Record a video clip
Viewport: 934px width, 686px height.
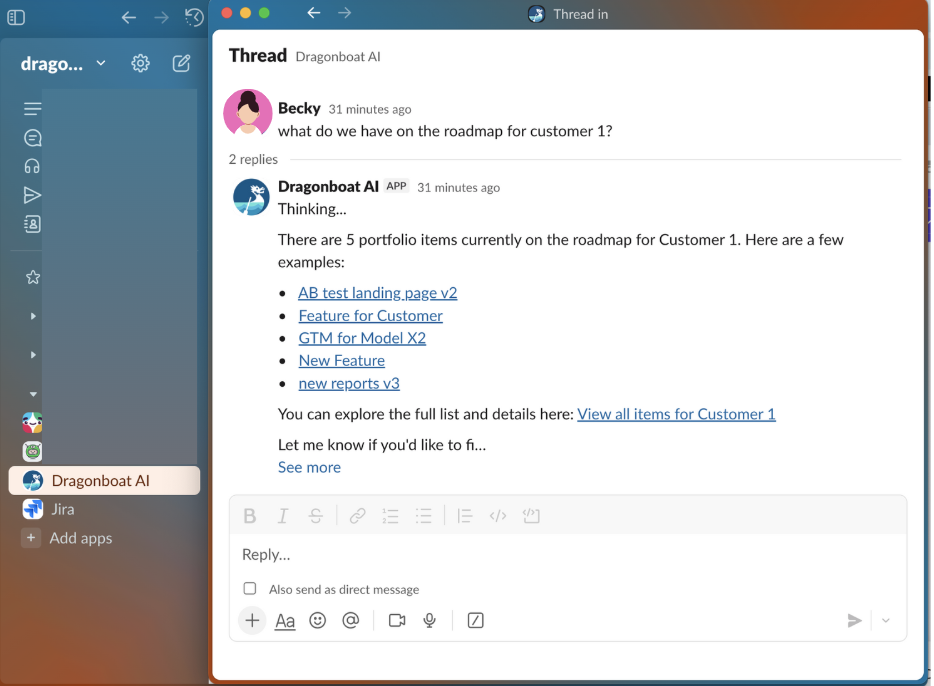pyautogui.click(x=397, y=620)
